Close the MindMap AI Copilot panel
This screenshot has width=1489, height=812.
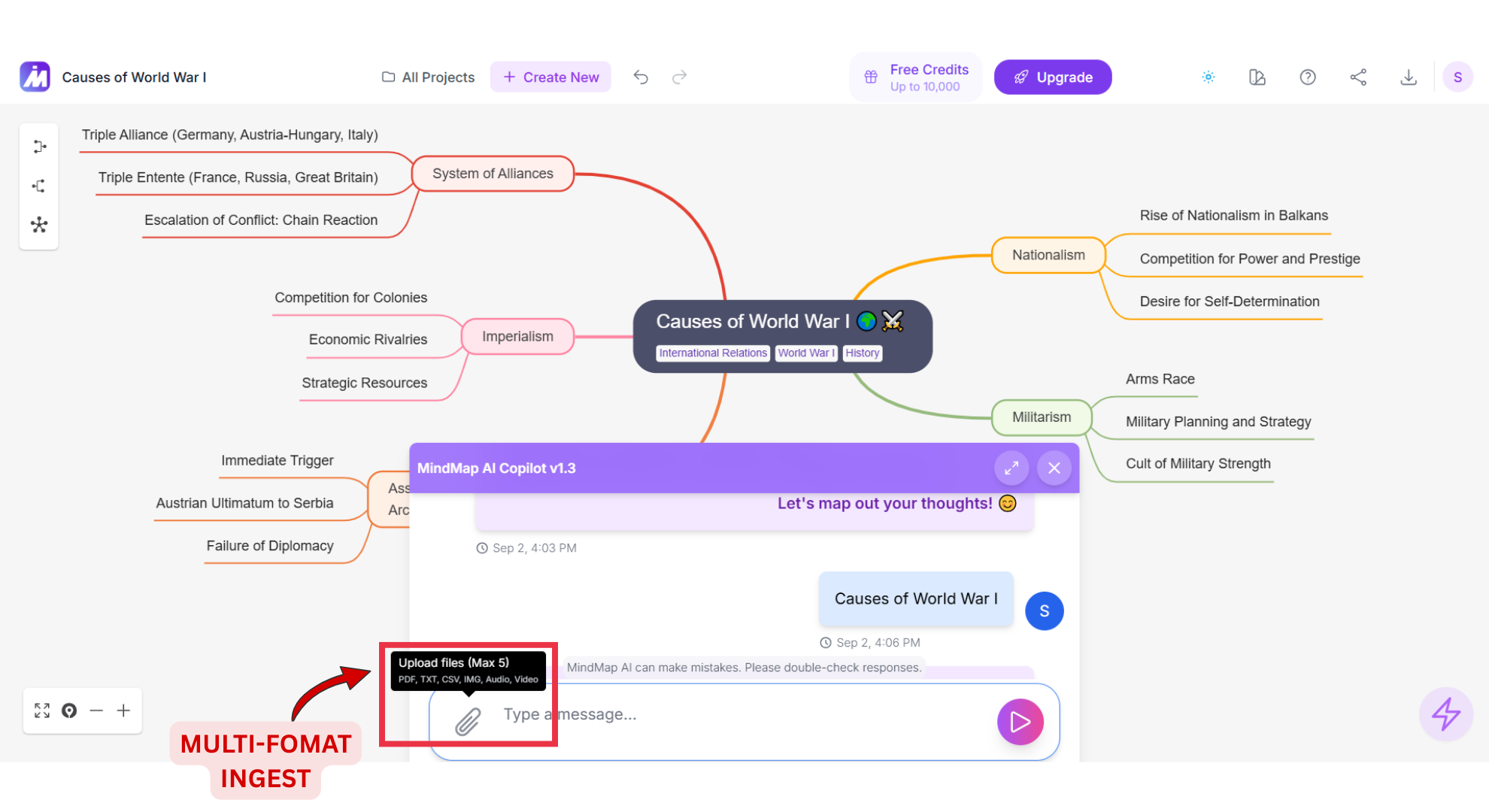[1054, 468]
